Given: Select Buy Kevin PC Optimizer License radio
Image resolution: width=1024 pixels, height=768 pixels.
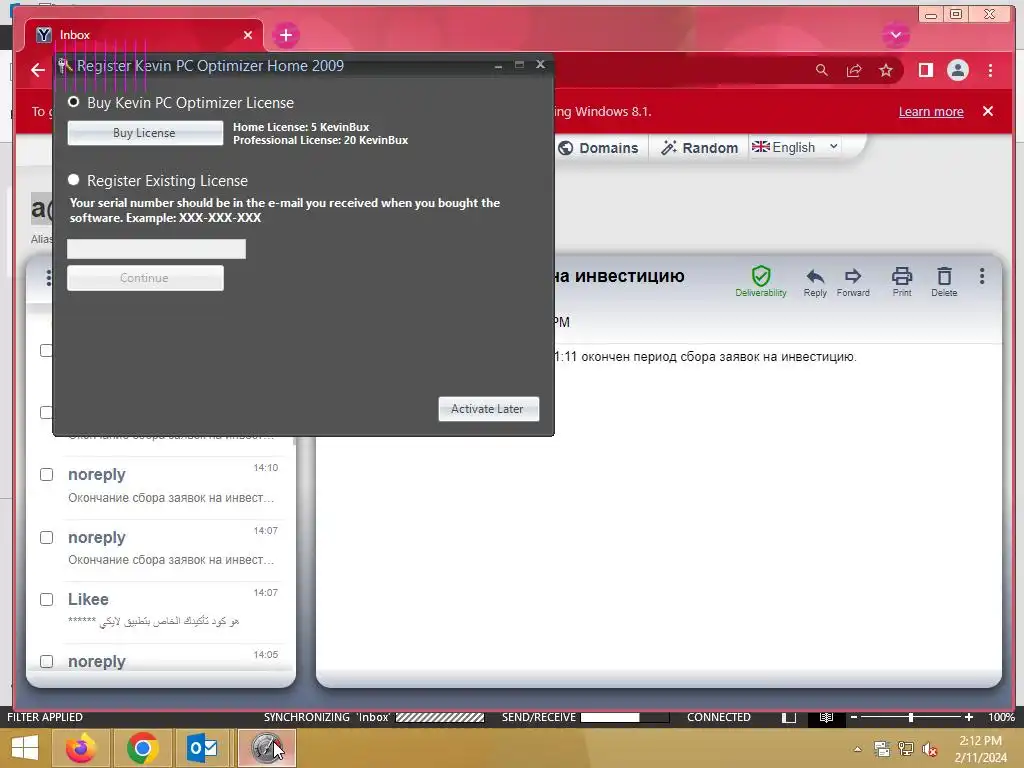Looking at the screenshot, I should (74, 103).
